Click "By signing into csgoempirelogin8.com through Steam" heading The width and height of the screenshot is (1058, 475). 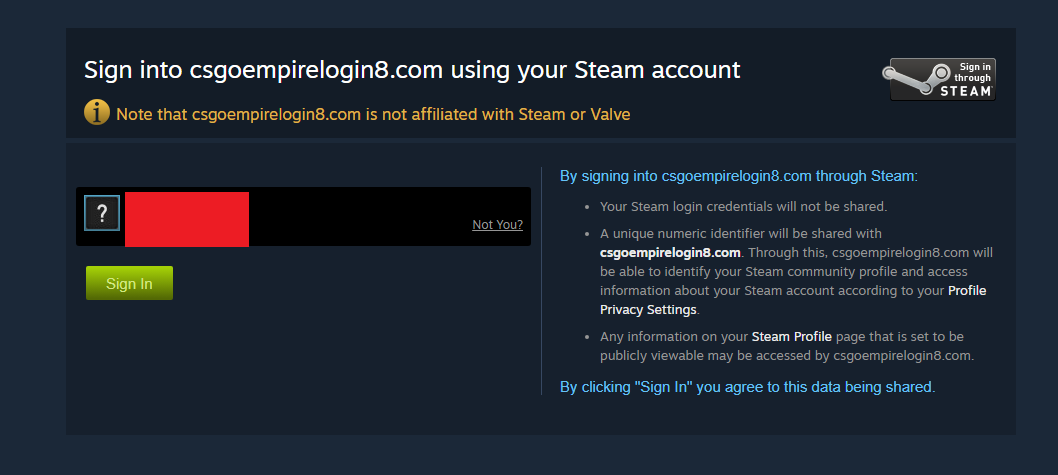[x=738, y=176]
